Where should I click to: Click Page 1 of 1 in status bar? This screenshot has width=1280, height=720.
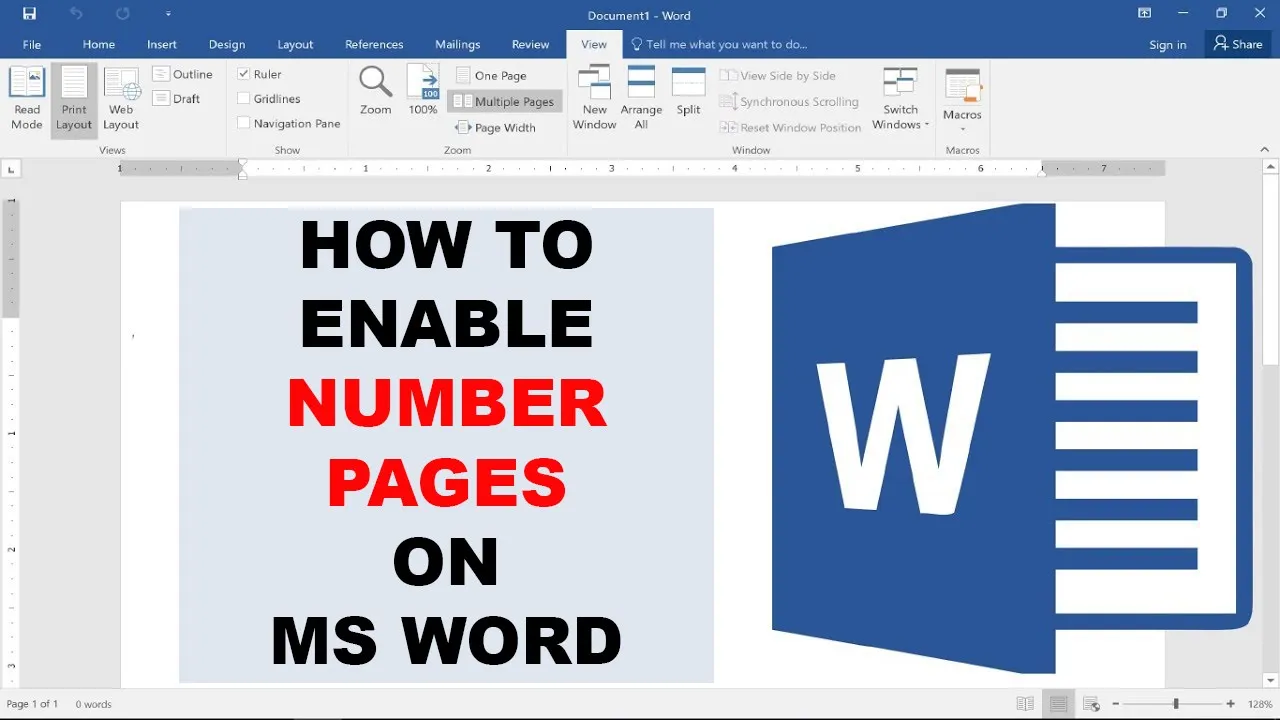point(33,704)
